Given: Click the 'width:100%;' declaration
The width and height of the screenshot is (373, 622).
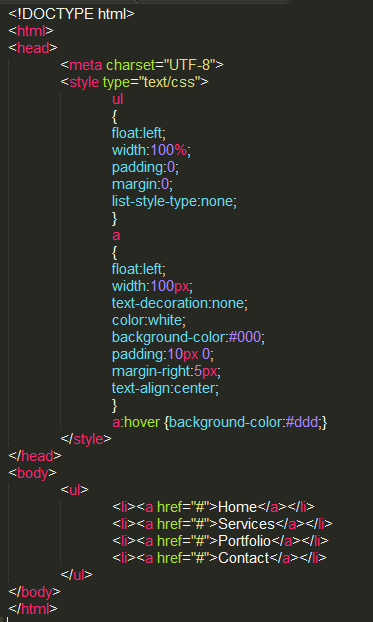Looking at the screenshot, I should 151,150.
